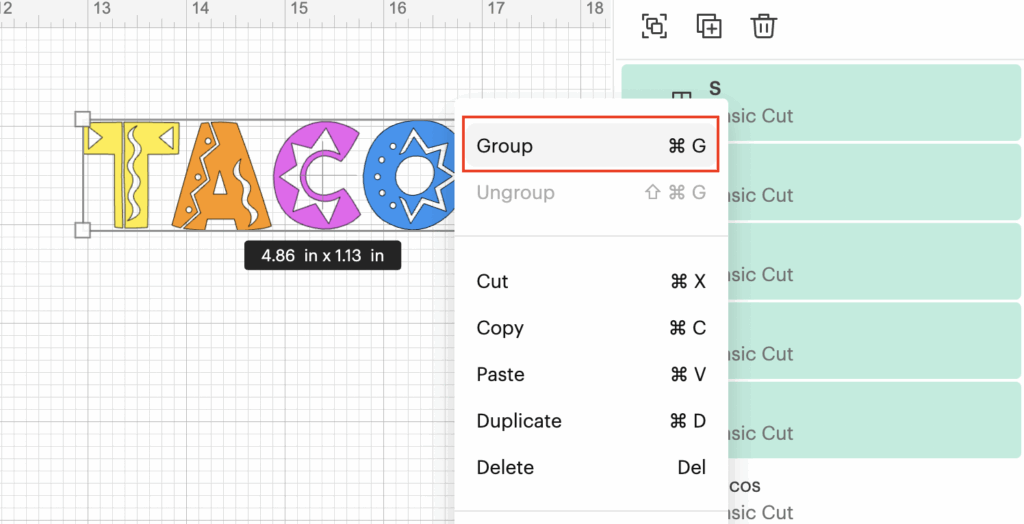Click the top-left selection handle
Viewport: 1024px width, 524px height.
tap(83, 119)
